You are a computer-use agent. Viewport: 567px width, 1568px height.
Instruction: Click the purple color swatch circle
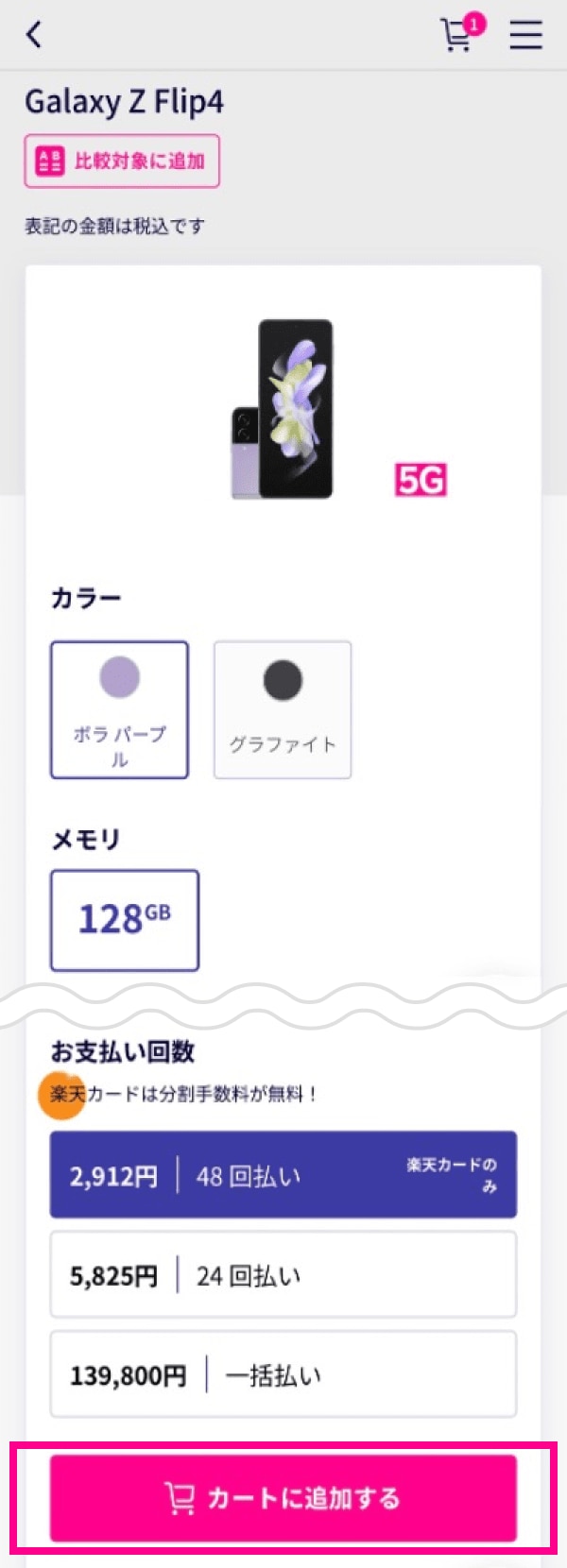pyautogui.click(x=119, y=677)
